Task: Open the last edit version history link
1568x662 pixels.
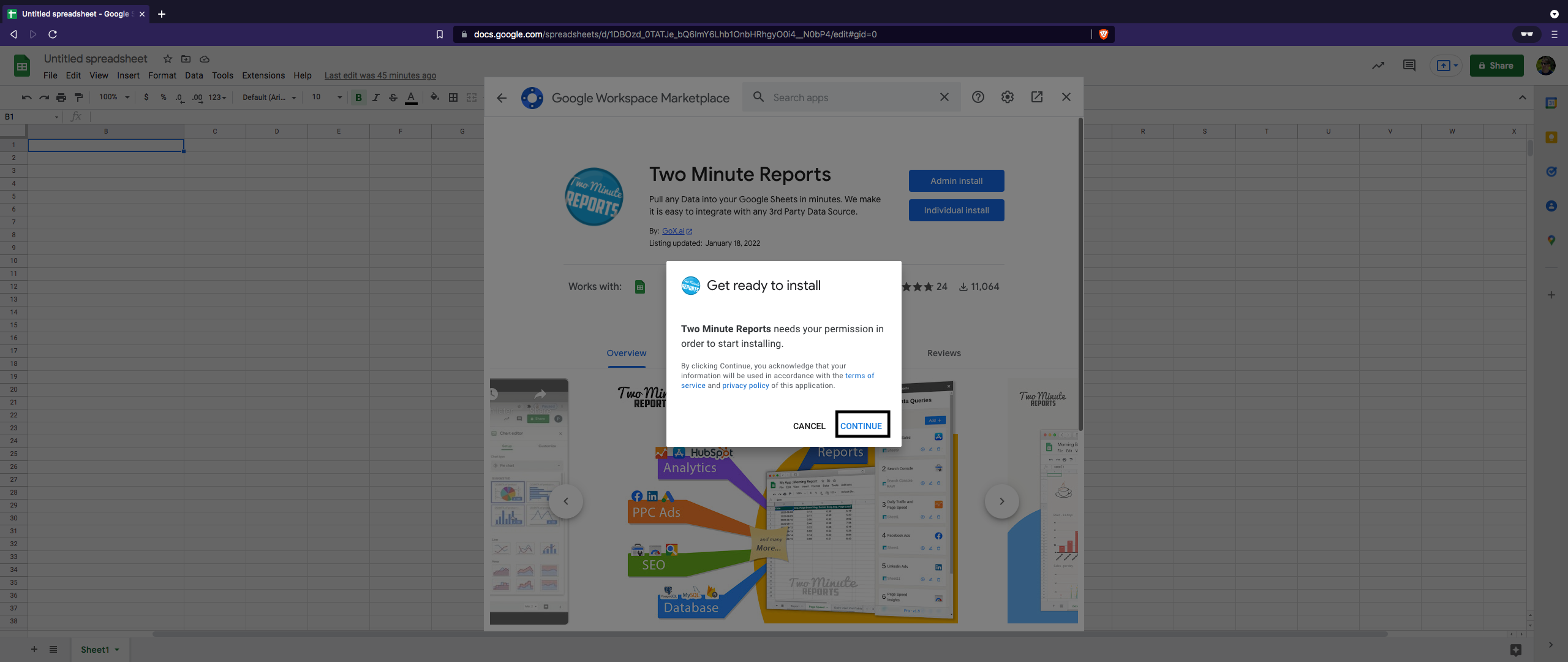Action: click(x=380, y=75)
